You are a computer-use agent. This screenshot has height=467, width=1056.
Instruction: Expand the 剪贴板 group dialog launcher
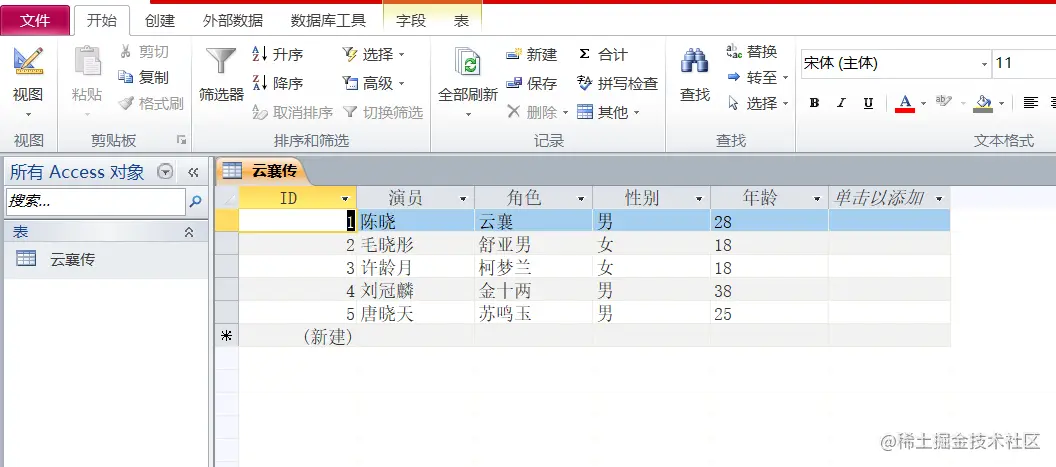[x=181, y=139]
